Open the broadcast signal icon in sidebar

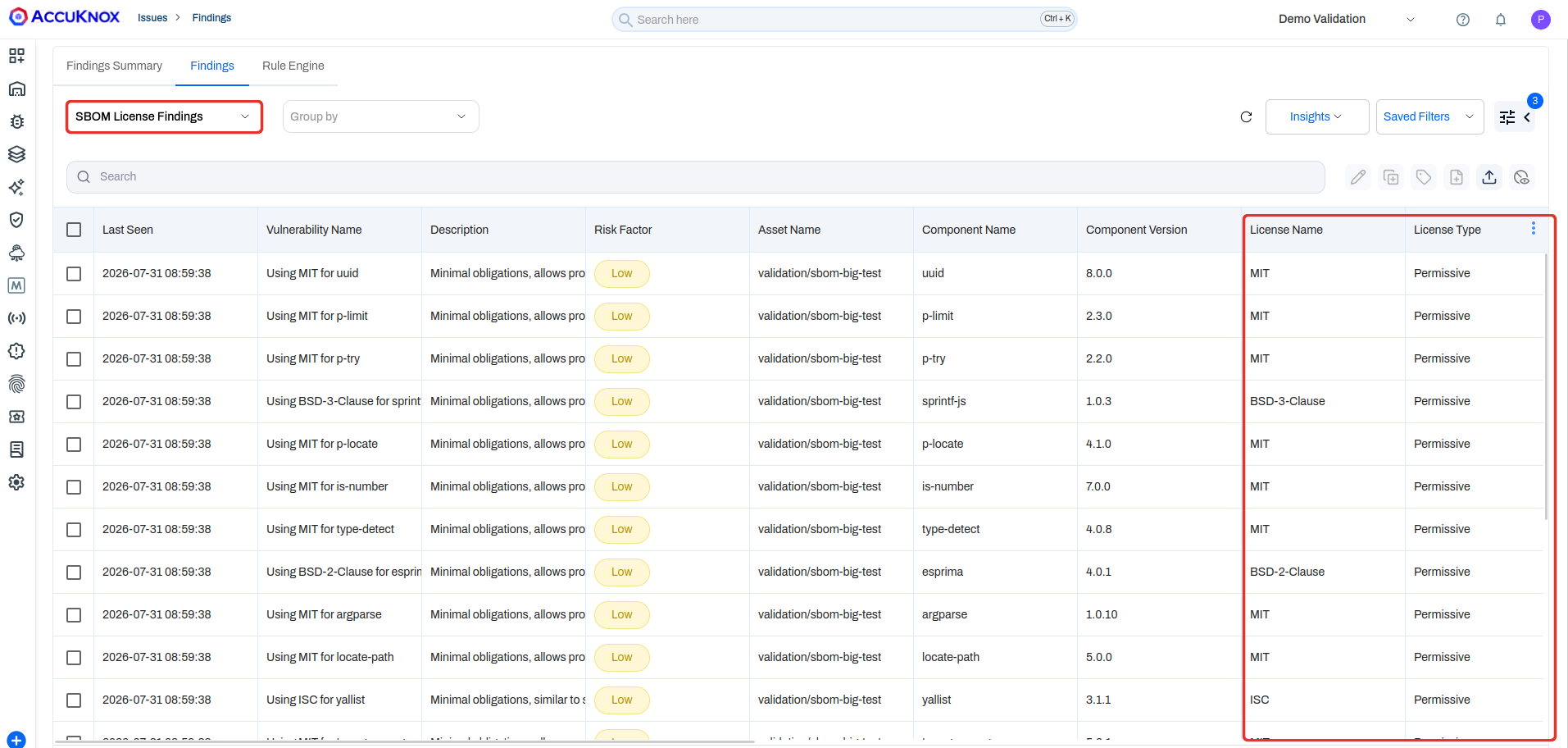(x=16, y=318)
